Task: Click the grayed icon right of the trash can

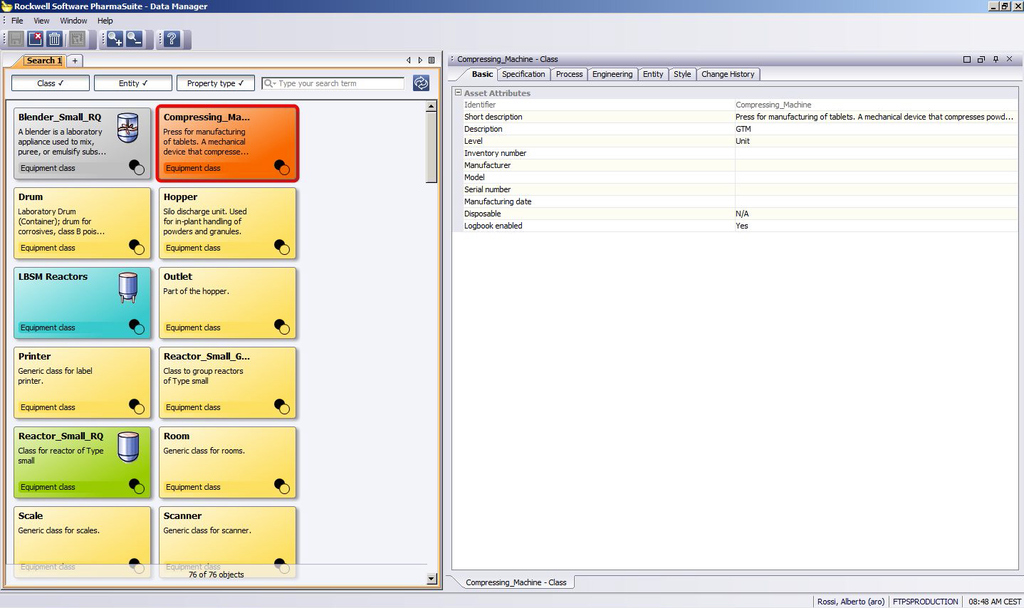Action: (x=77, y=39)
